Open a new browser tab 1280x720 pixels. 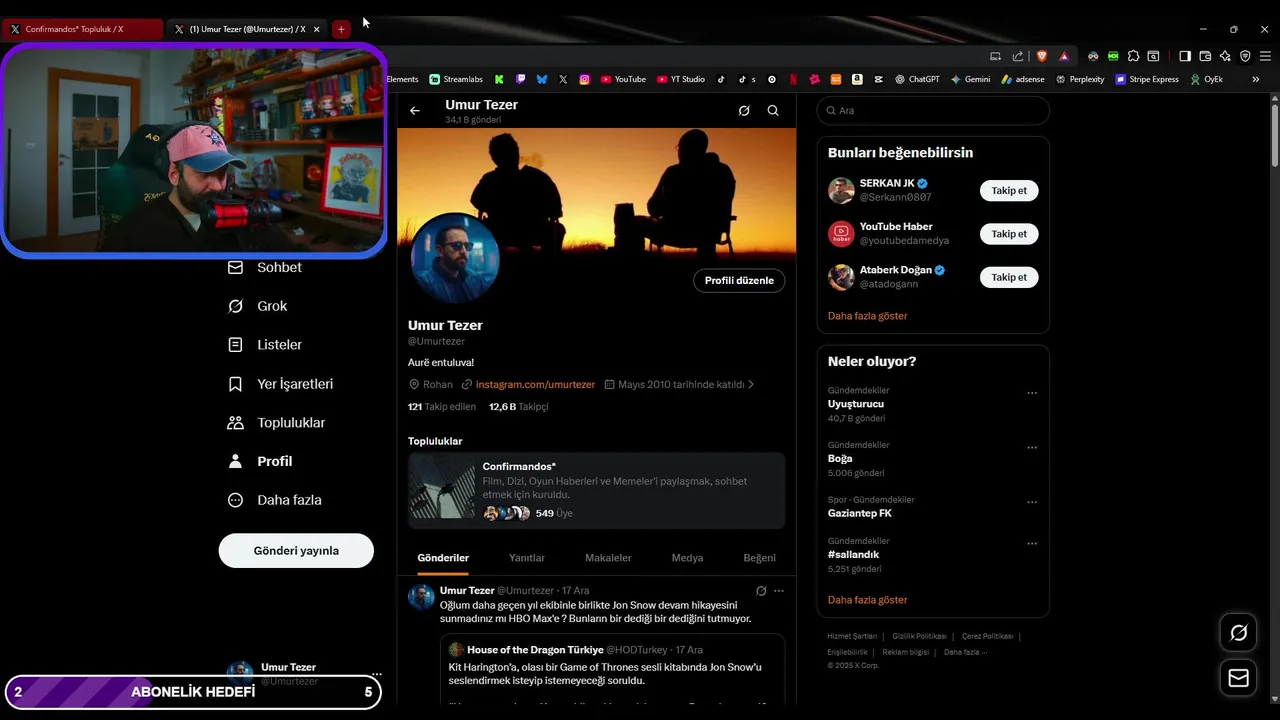pyautogui.click(x=341, y=30)
